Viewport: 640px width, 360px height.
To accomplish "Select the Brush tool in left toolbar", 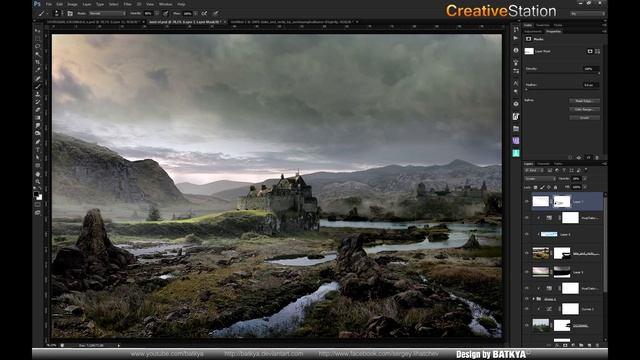I will [x=38, y=86].
